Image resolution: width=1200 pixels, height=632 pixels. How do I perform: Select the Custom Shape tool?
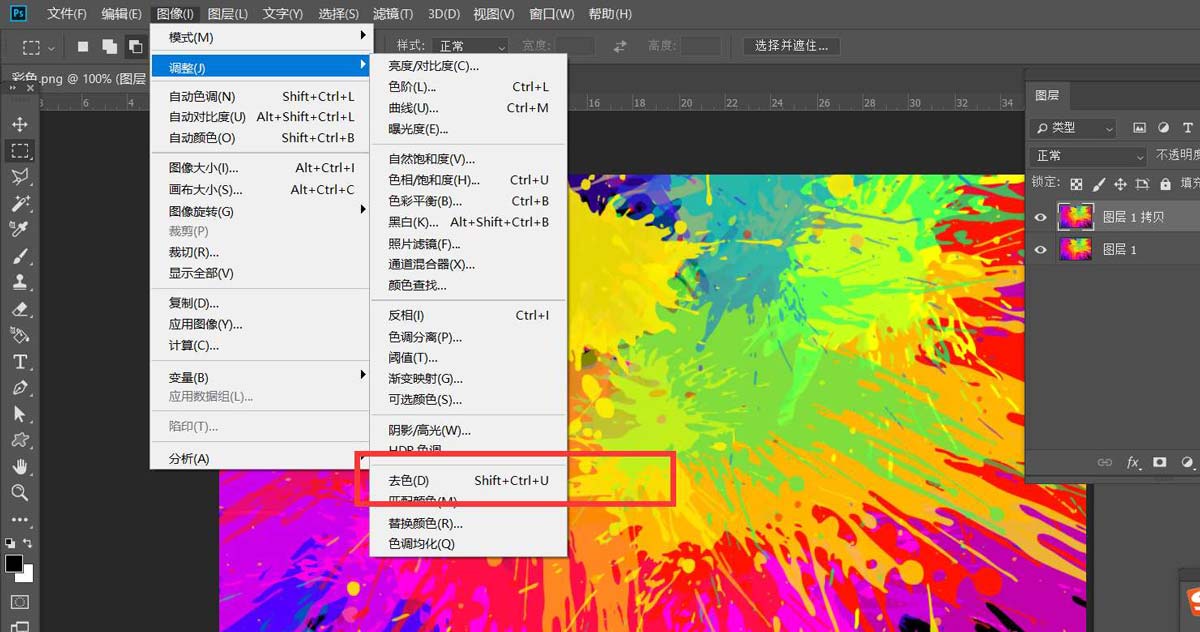(19, 440)
